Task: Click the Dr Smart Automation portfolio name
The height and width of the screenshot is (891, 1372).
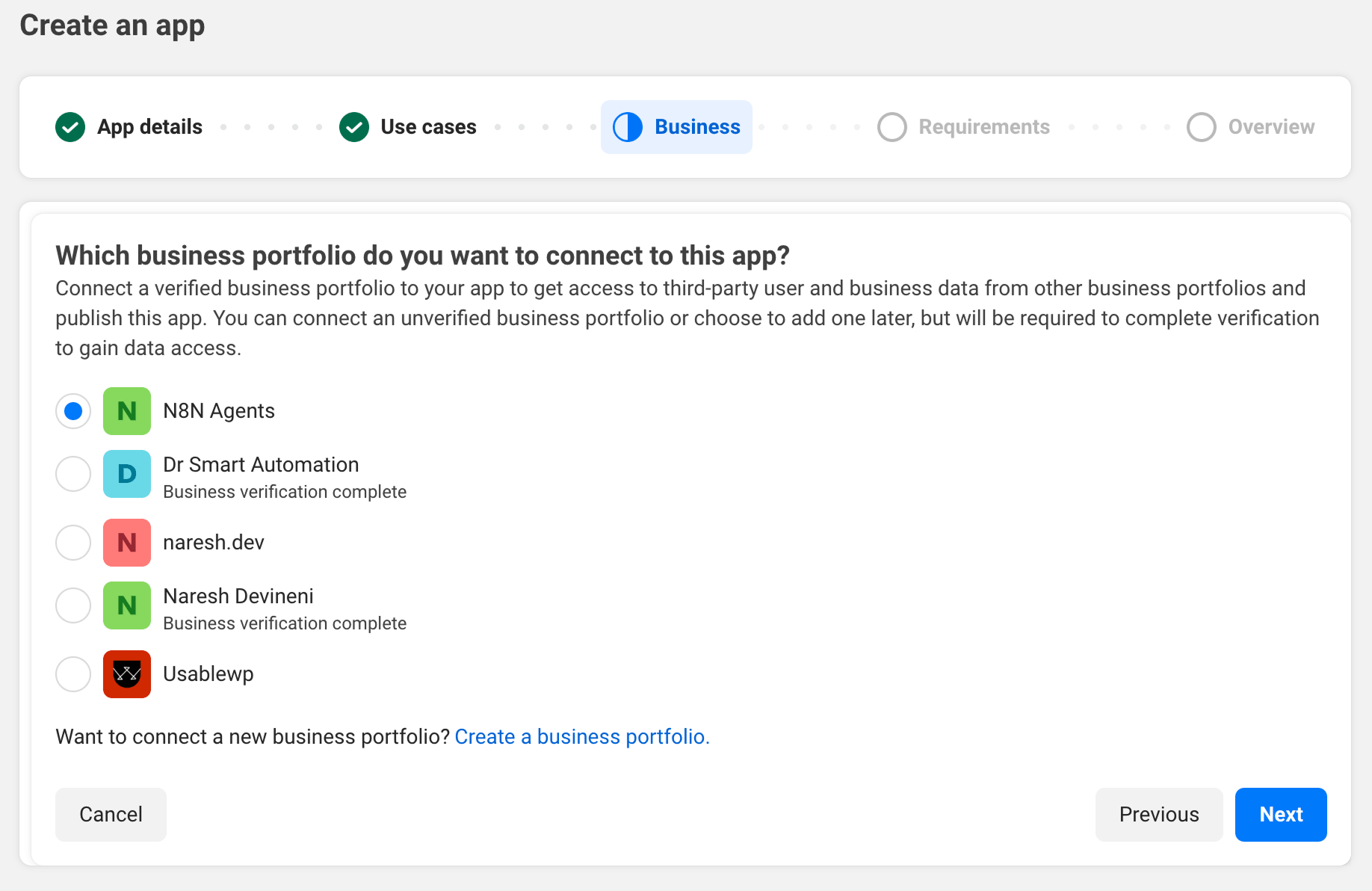Action: (261, 465)
